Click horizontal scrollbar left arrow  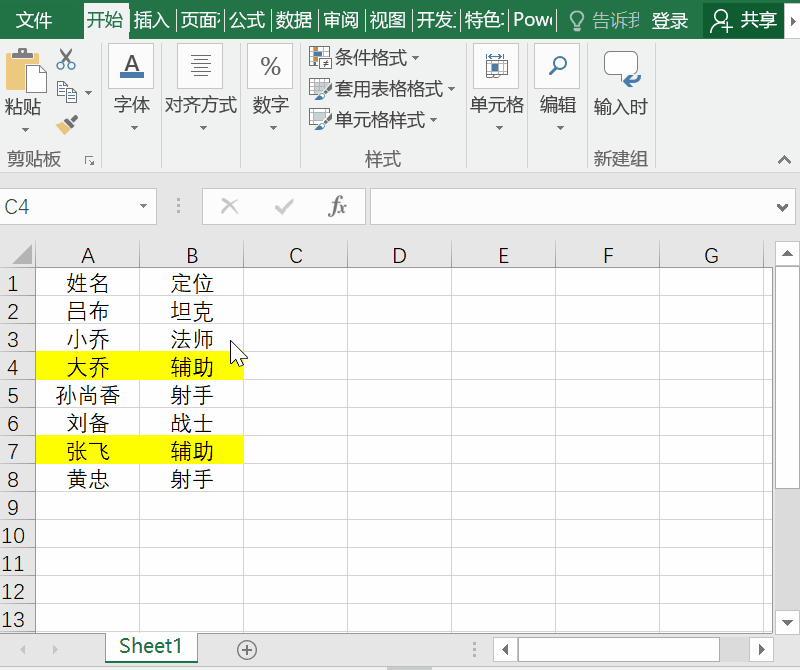pos(505,649)
